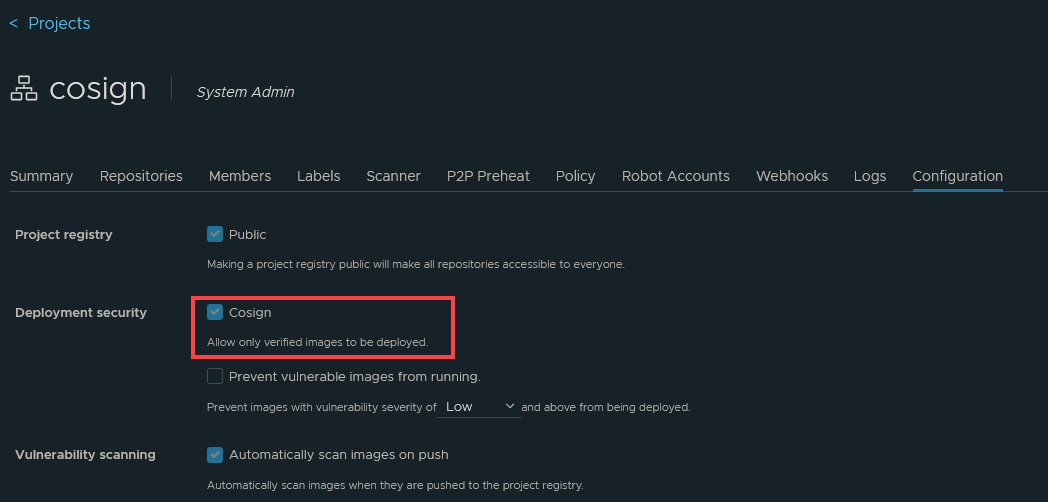
Task: View the Robot Accounts tab
Action: tap(676, 176)
